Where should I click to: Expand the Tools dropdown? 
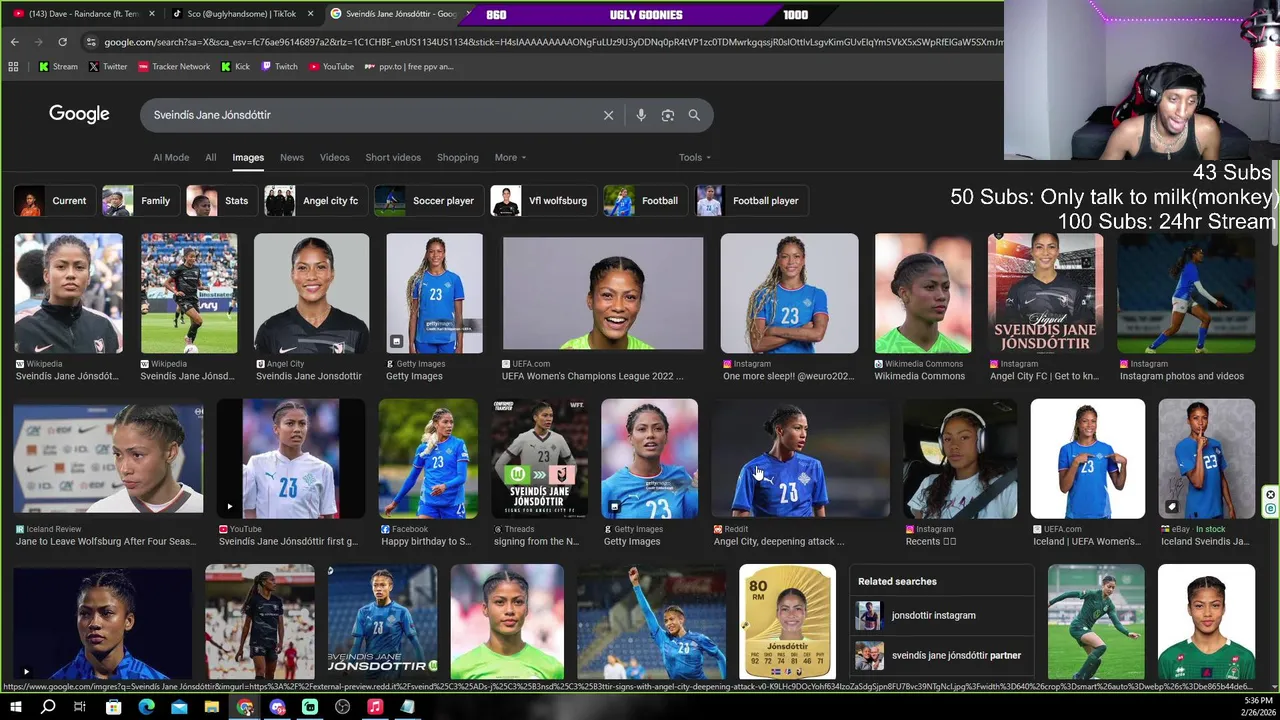695,157
